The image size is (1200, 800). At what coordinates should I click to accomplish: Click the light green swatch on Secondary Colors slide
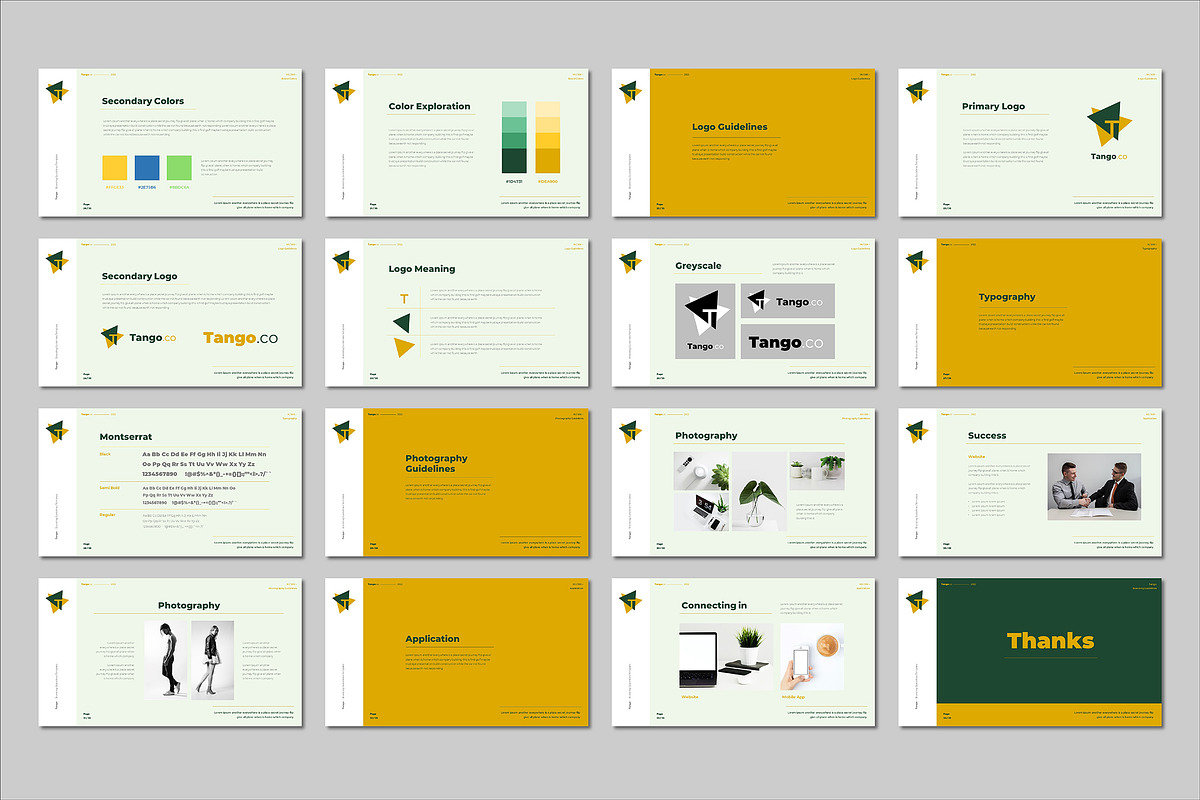(178, 167)
